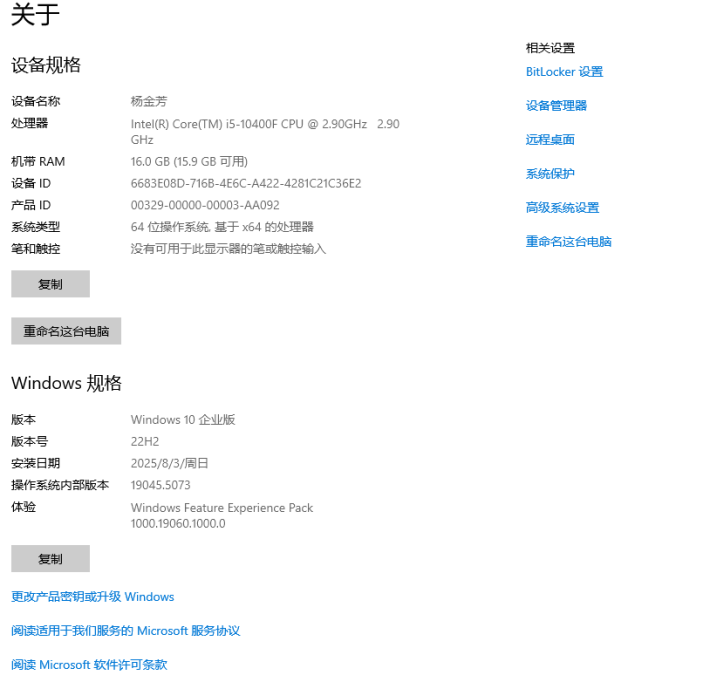Select RAM value 16.0 GB (15.9 GB 可用)
Screen dimensions: 710x682
tap(189, 162)
